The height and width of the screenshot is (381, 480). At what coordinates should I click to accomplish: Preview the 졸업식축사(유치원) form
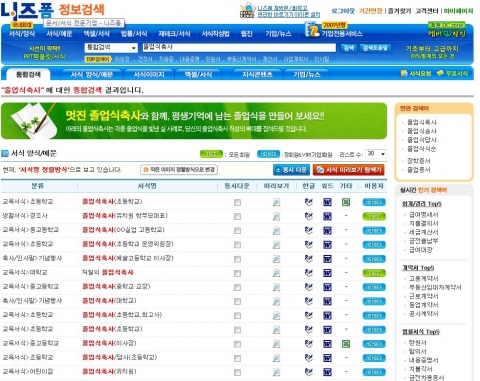(x=276, y=372)
